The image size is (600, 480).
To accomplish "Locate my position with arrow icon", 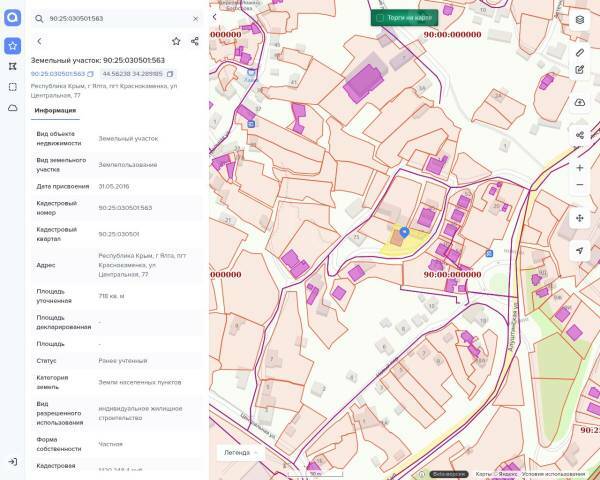I will tap(580, 251).
